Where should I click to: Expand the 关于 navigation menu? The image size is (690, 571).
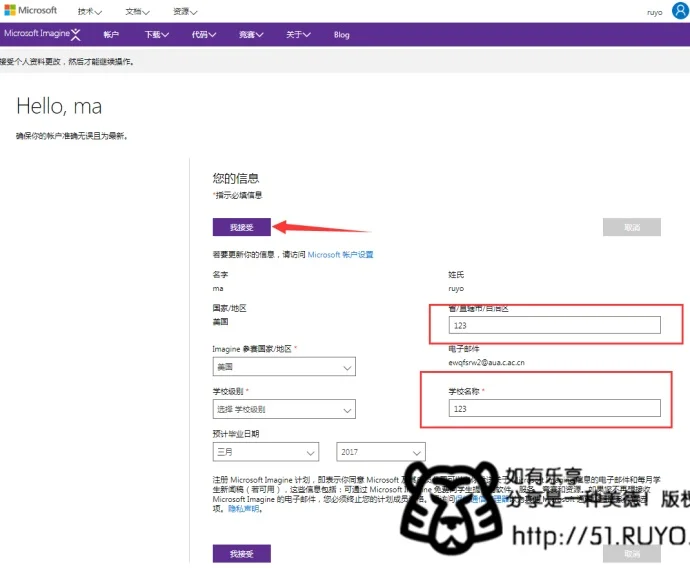point(298,35)
